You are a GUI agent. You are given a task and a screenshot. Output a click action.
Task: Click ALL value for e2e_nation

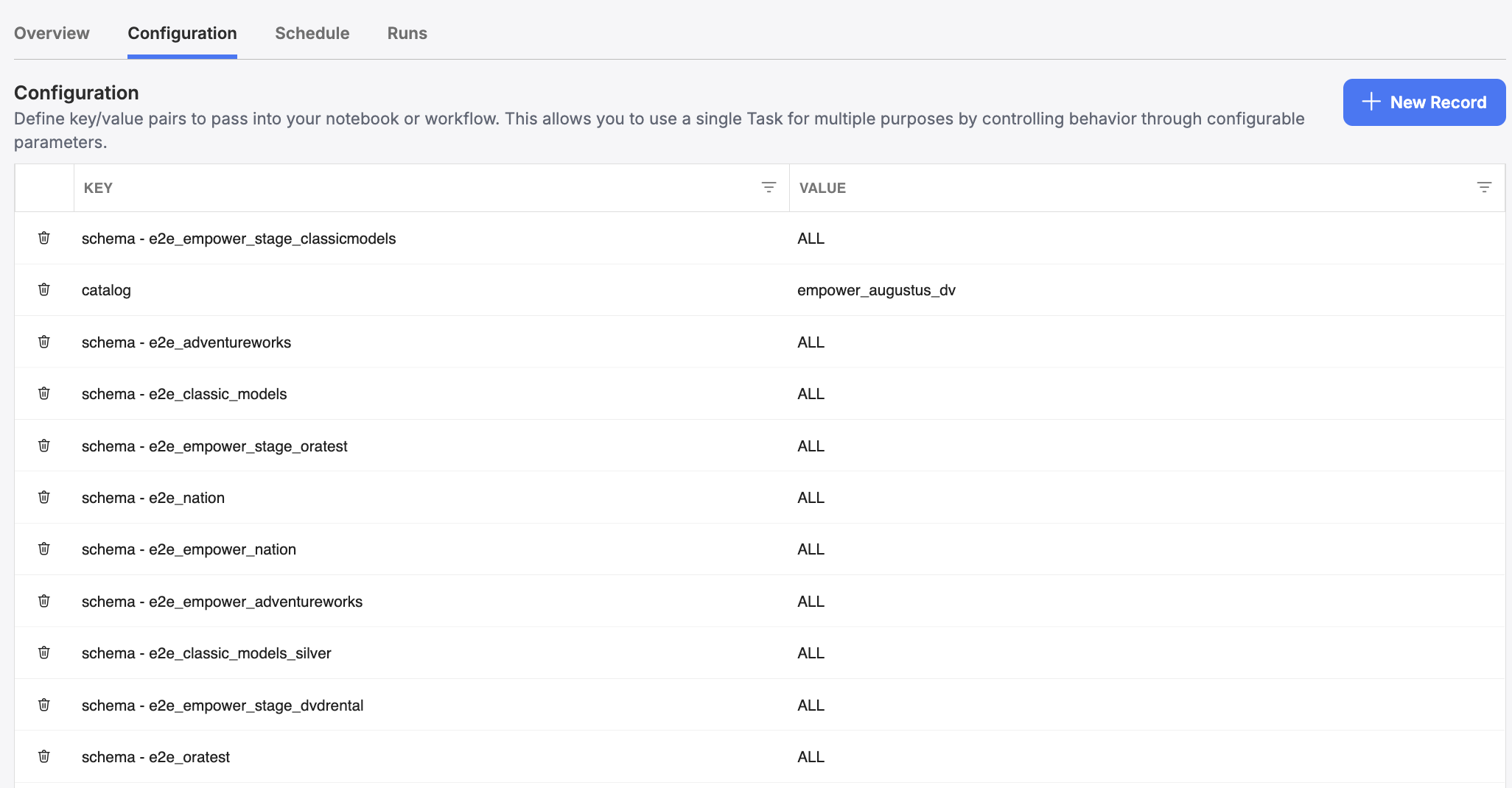811,498
